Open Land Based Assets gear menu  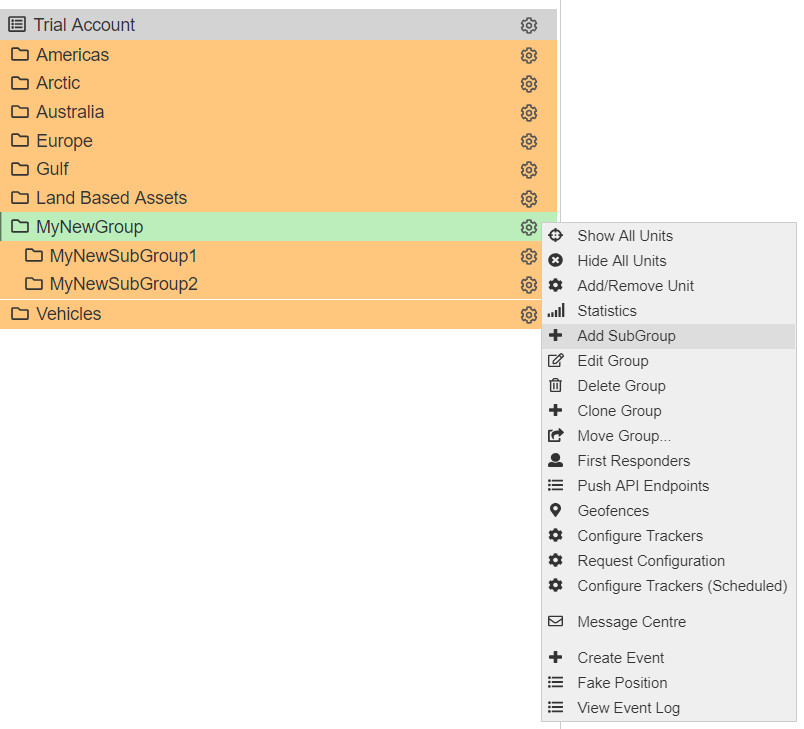click(529, 199)
